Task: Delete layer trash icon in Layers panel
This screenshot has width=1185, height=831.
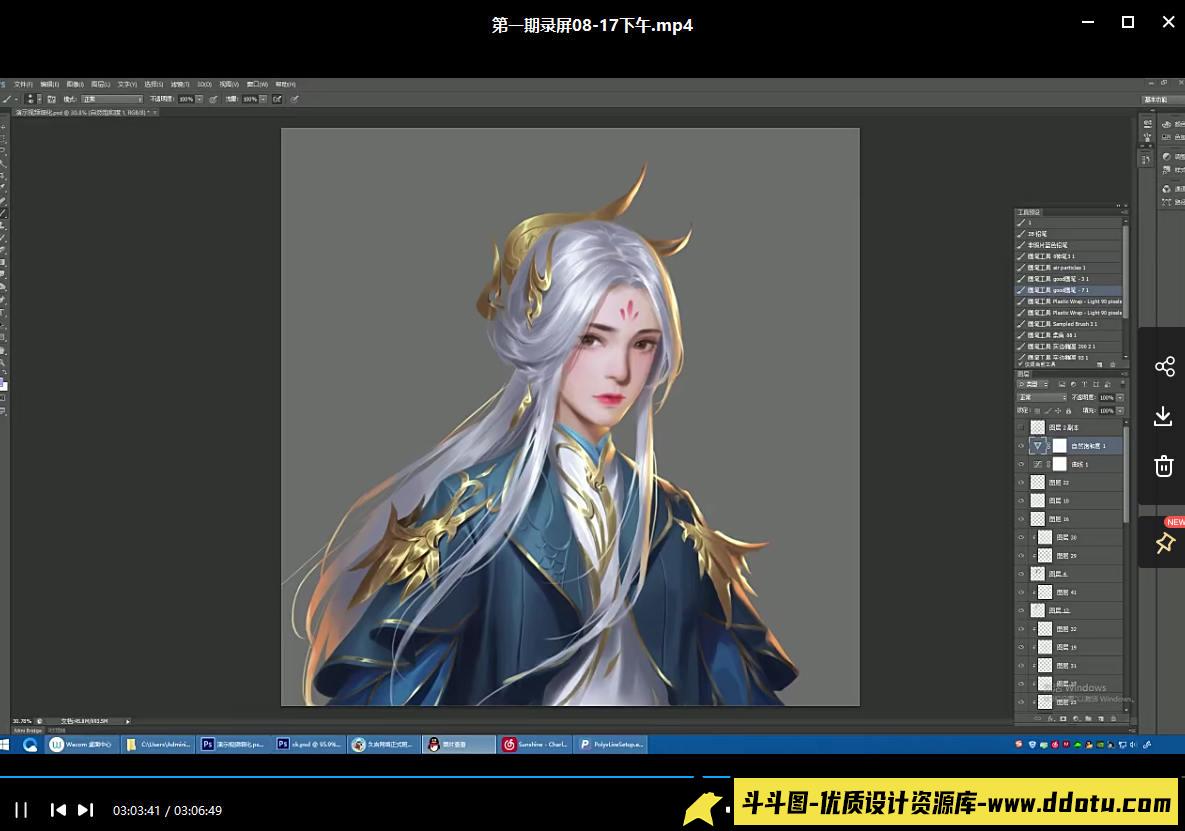Action: pos(1113,718)
